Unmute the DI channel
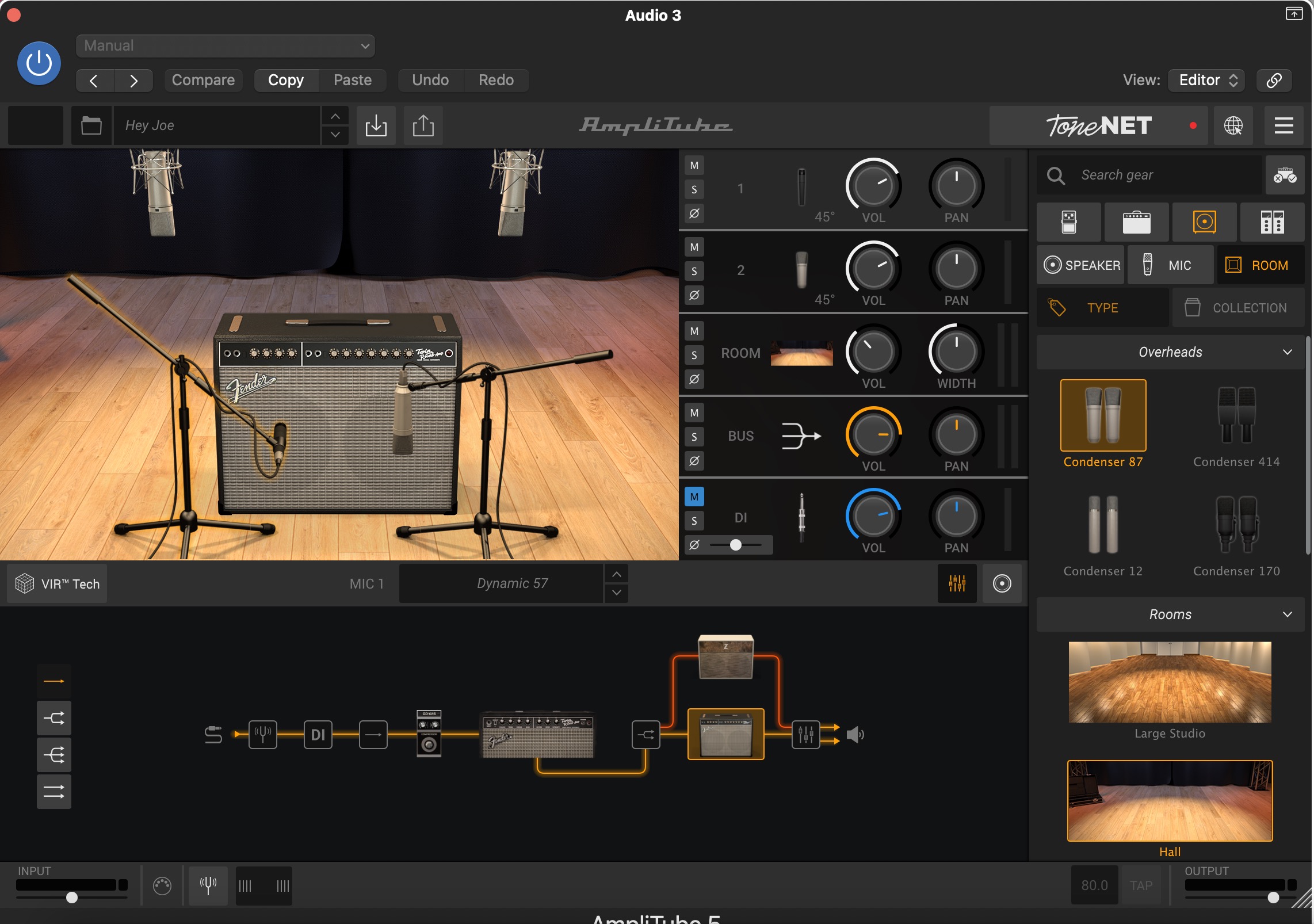The height and width of the screenshot is (924, 1314). (x=694, y=497)
